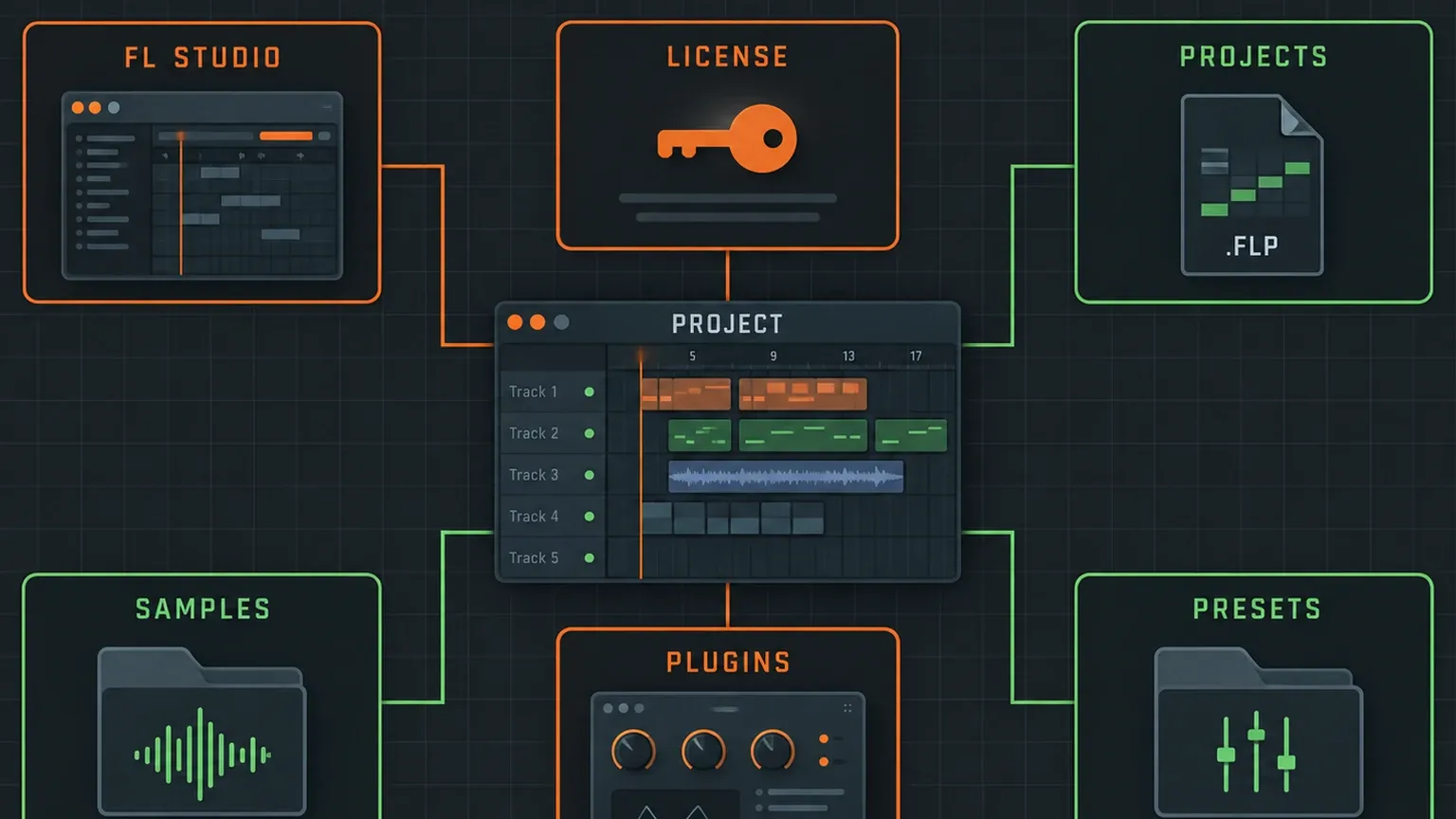Select the Track 3 label
This screenshot has height=819, width=1456.
533,475
